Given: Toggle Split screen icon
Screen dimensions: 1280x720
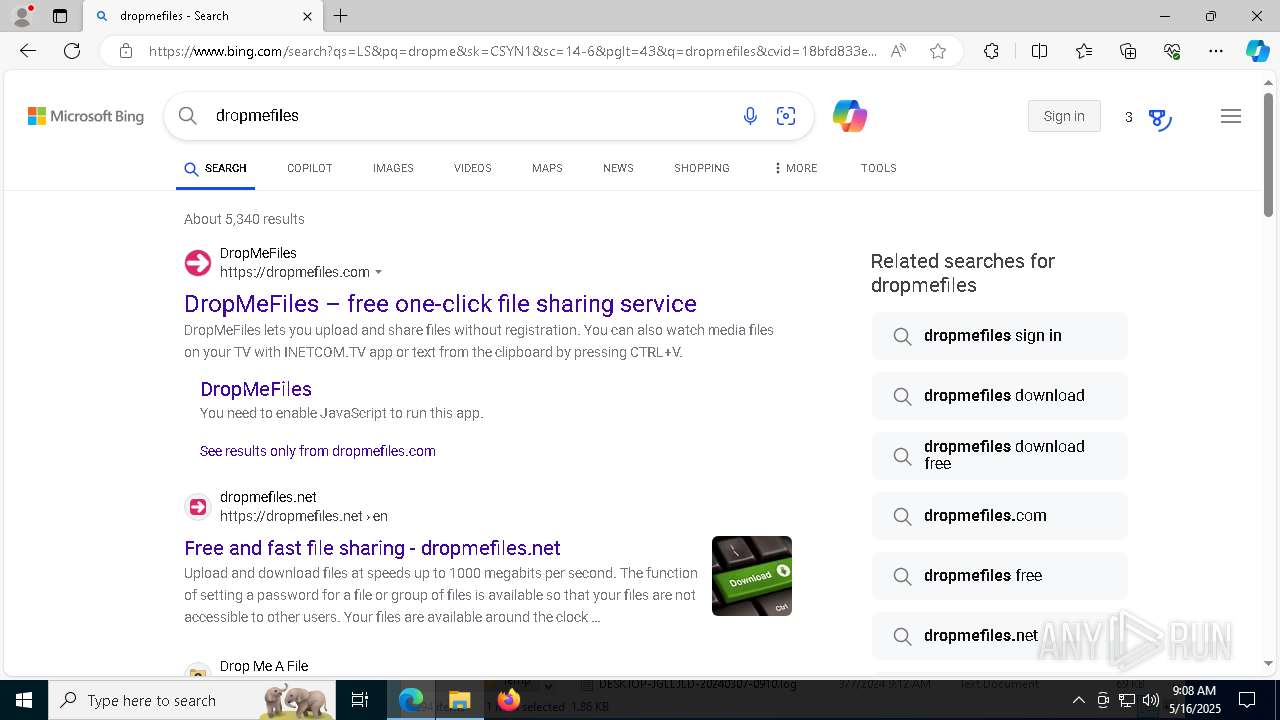Looking at the screenshot, I should point(1039,51).
